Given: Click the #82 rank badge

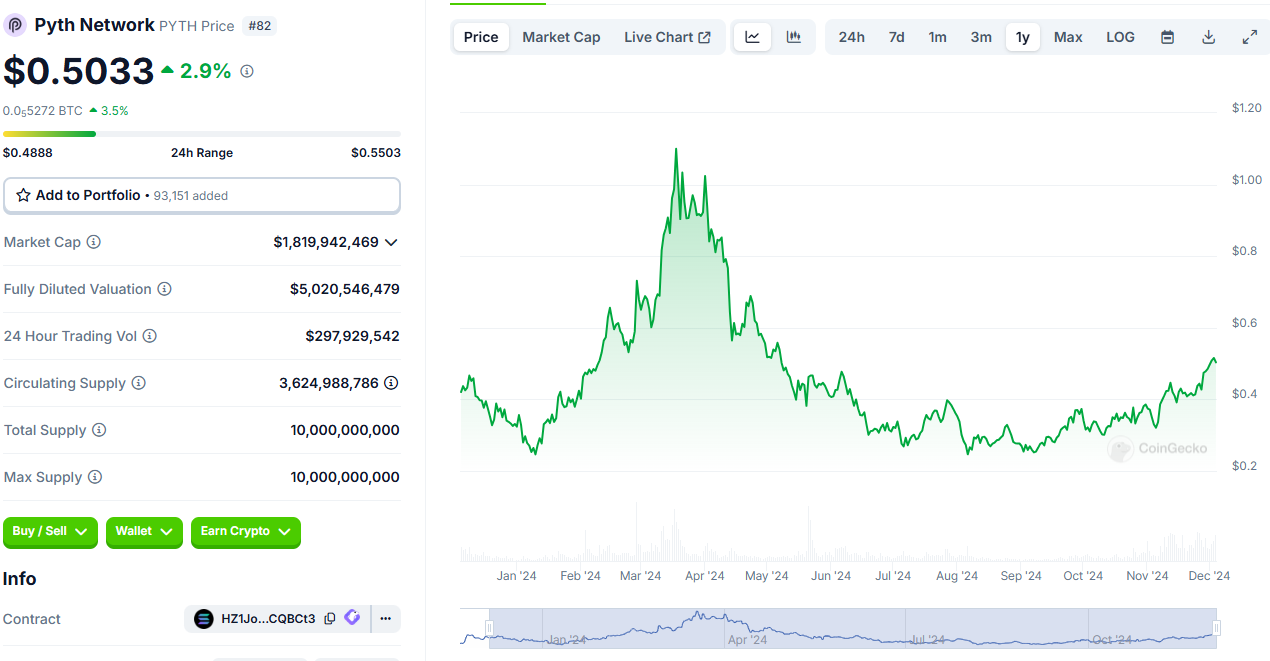Looking at the screenshot, I should [x=259, y=26].
